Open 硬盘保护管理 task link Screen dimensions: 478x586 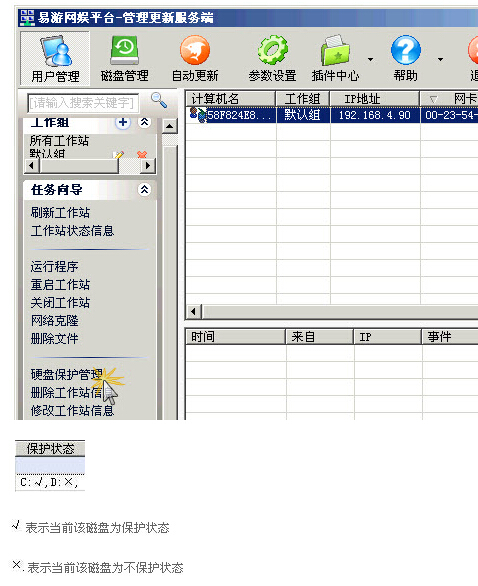pyautogui.click(x=67, y=374)
